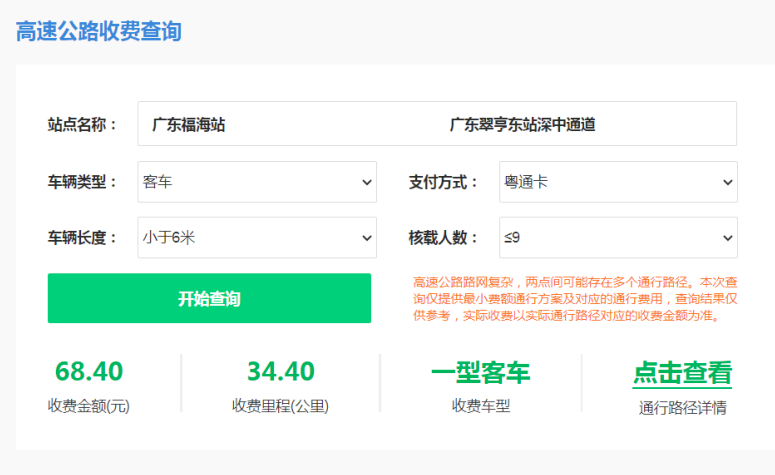Click the 车辆长度 label text
The image size is (775, 475).
coord(82,238)
